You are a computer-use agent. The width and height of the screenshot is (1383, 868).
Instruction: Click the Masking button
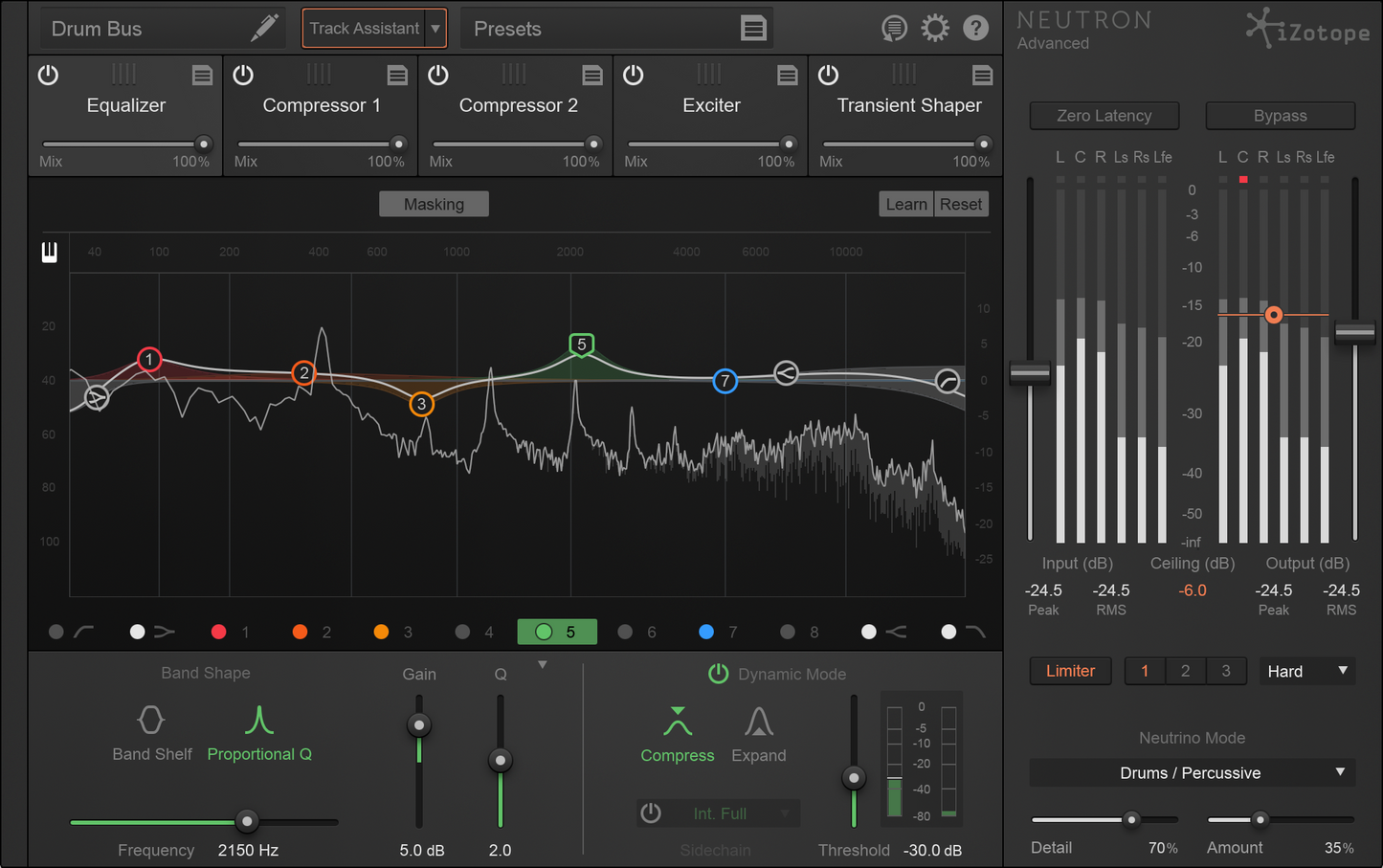[x=434, y=204]
